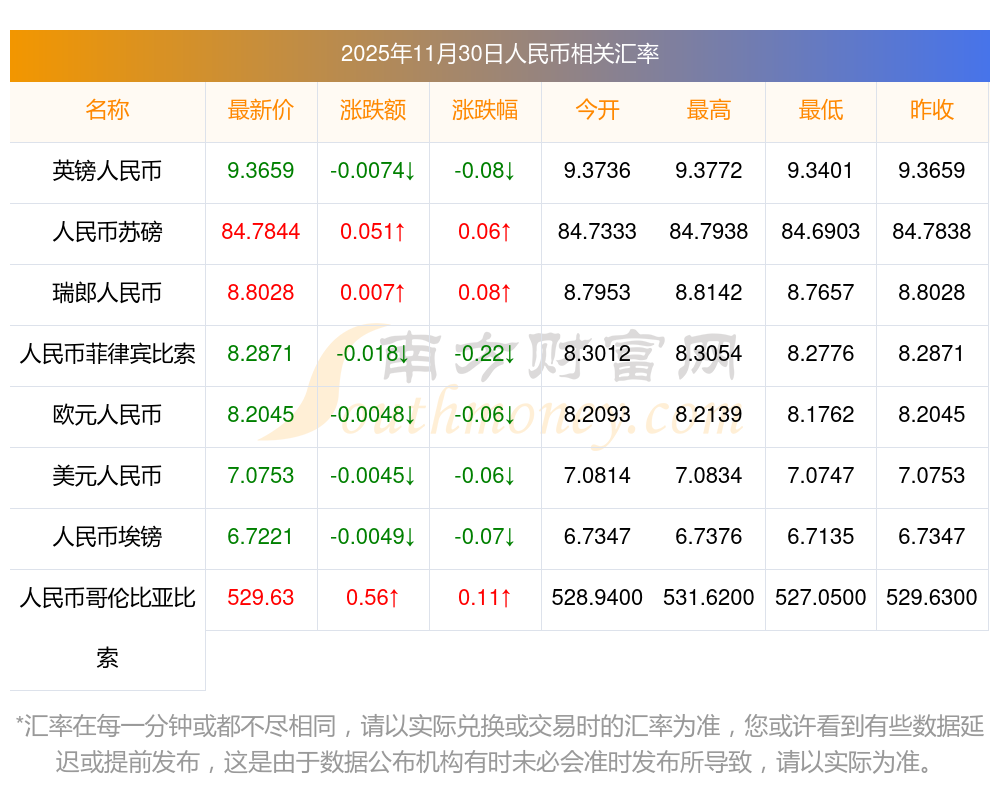Click change amount 0.56↑
This screenshot has height=793, width=1000.
[x=372, y=598]
